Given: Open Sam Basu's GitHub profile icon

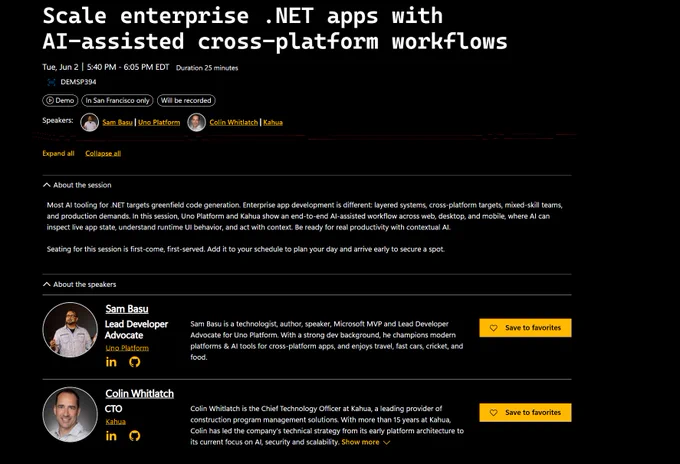Looking at the screenshot, I should (x=134, y=362).
